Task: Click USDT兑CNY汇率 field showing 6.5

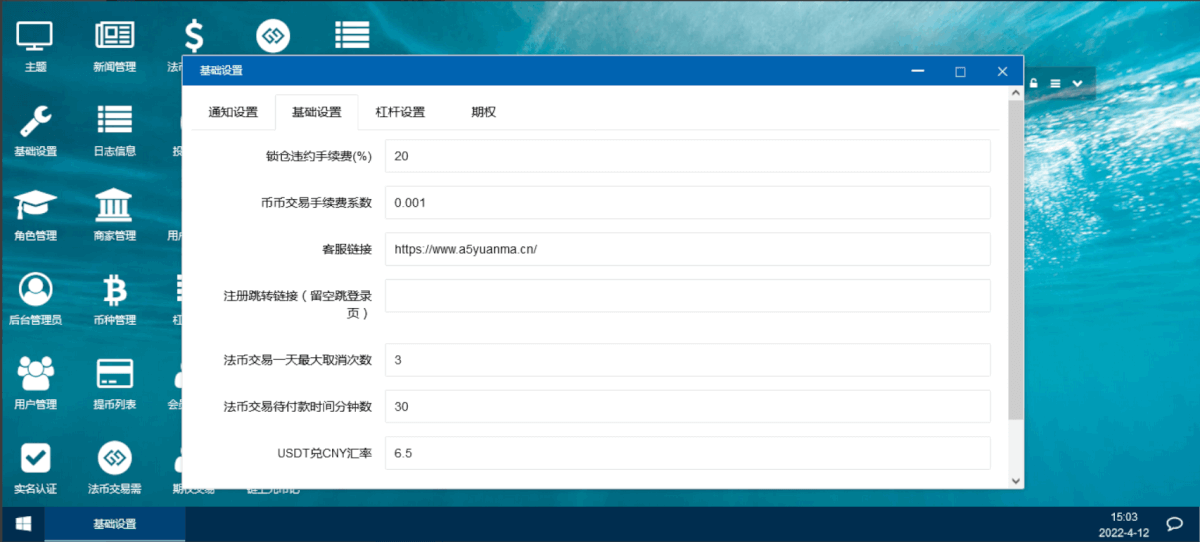Action: tap(687, 453)
